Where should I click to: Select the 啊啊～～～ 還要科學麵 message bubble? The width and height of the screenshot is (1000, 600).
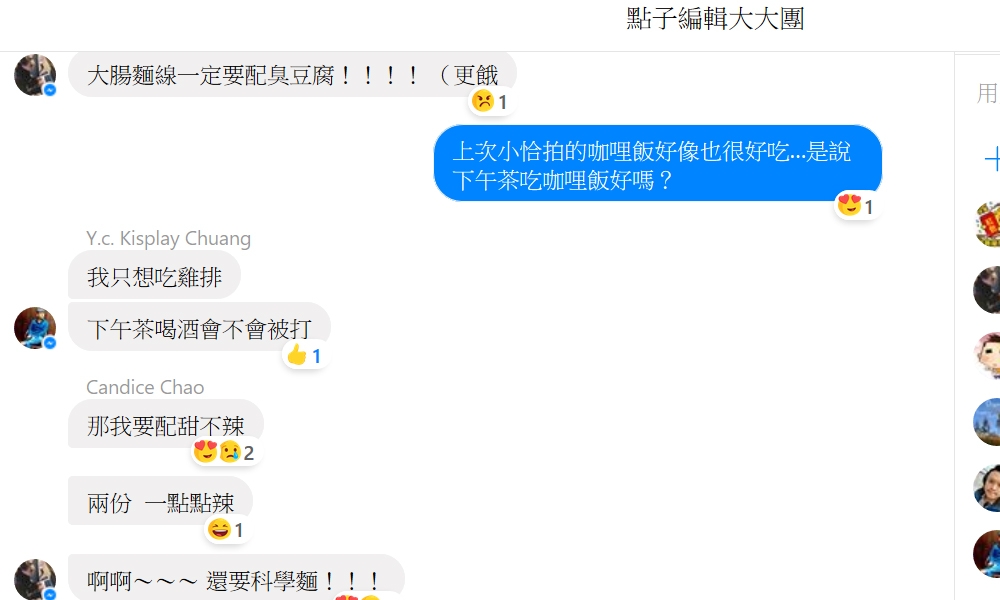[236, 578]
